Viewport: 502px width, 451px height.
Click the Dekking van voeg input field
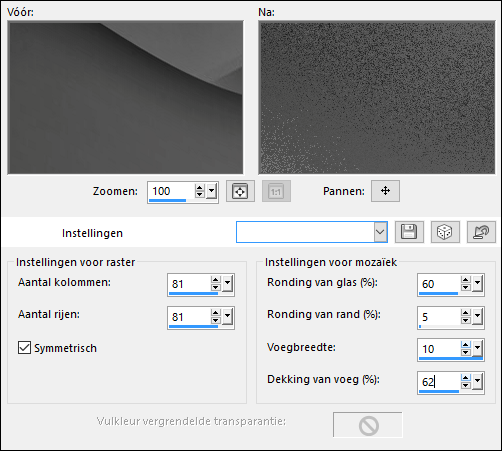coord(439,382)
